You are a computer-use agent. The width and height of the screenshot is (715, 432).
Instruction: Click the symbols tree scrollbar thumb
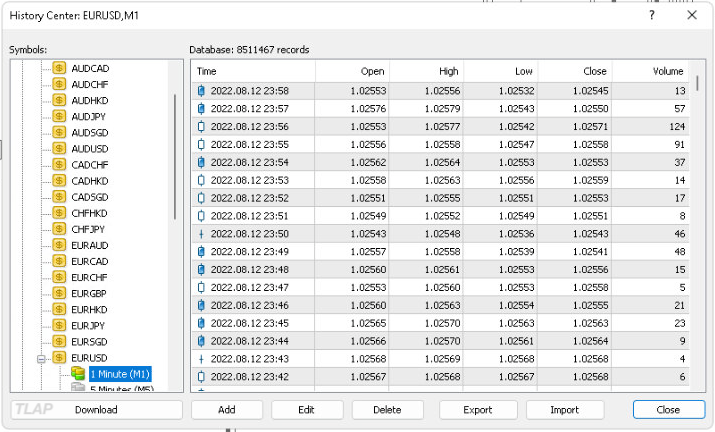[x=175, y=157]
